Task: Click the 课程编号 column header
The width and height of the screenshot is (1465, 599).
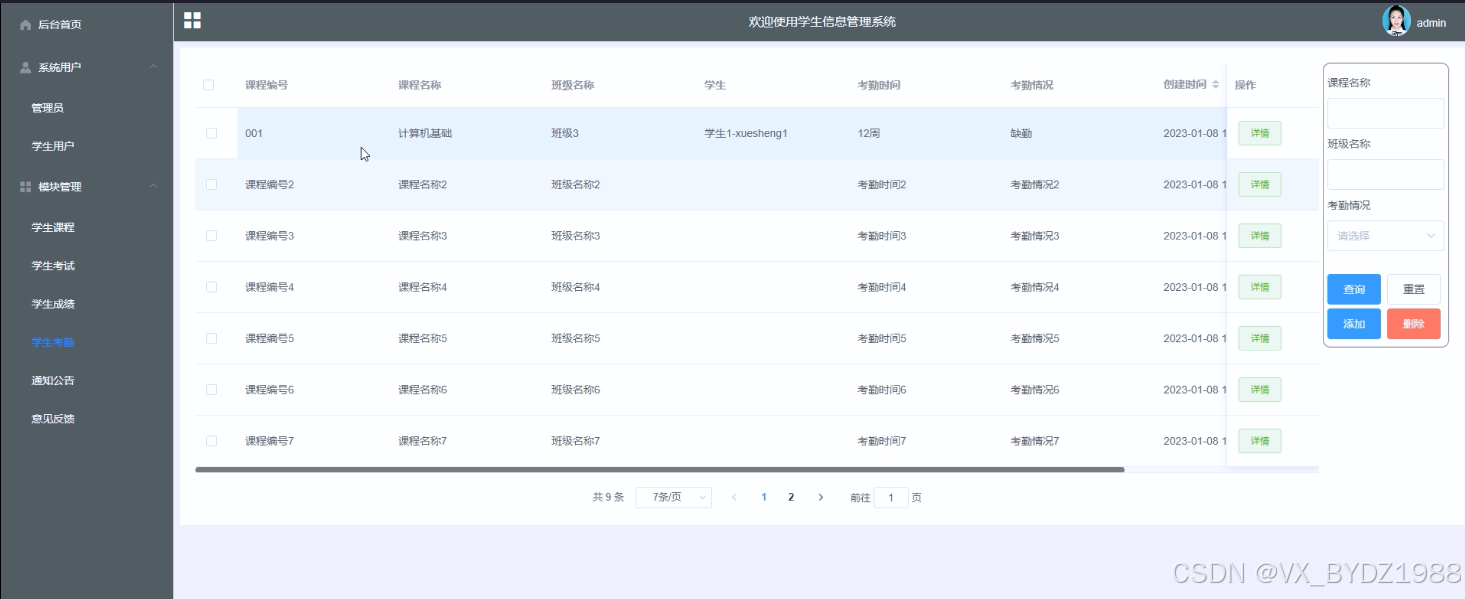Action: (267, 85)
